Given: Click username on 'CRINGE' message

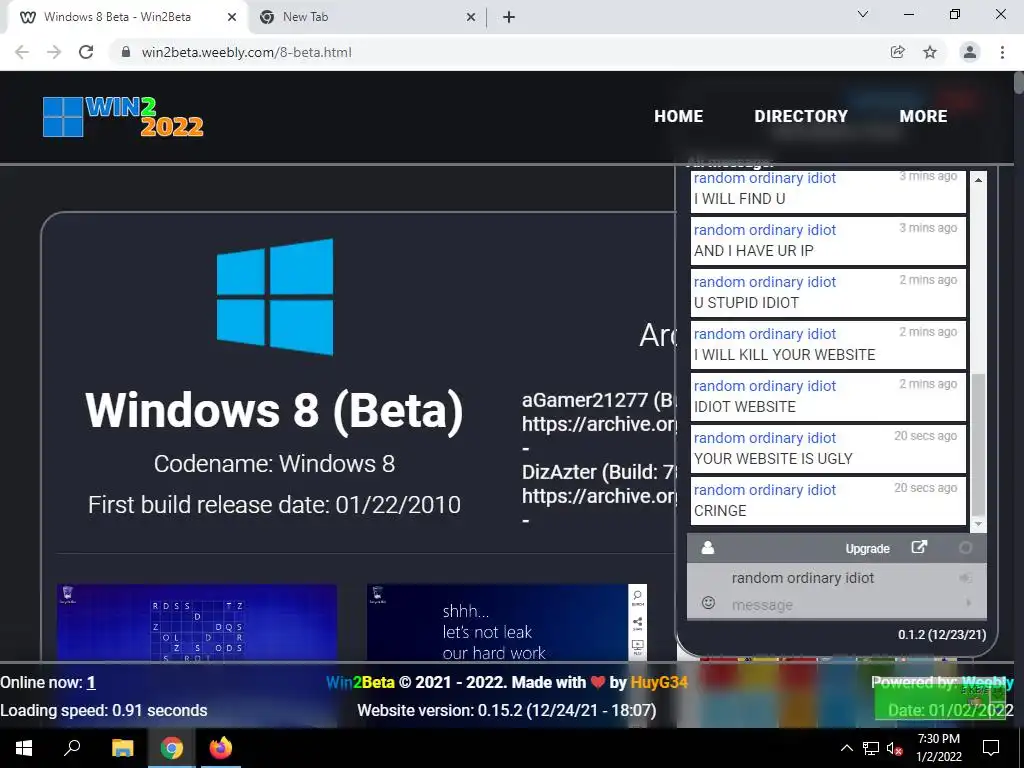Looking at the screenshot, I should pos(765,490).
